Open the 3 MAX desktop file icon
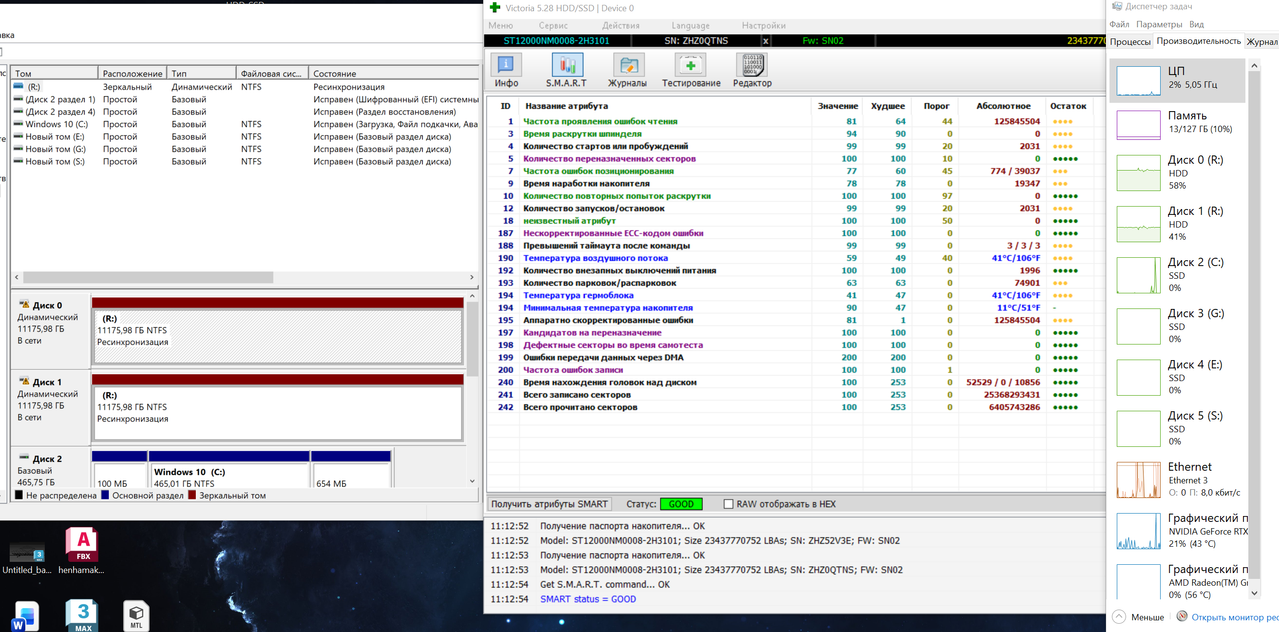Screen dimensions: 1279x632 pos(82,615)
